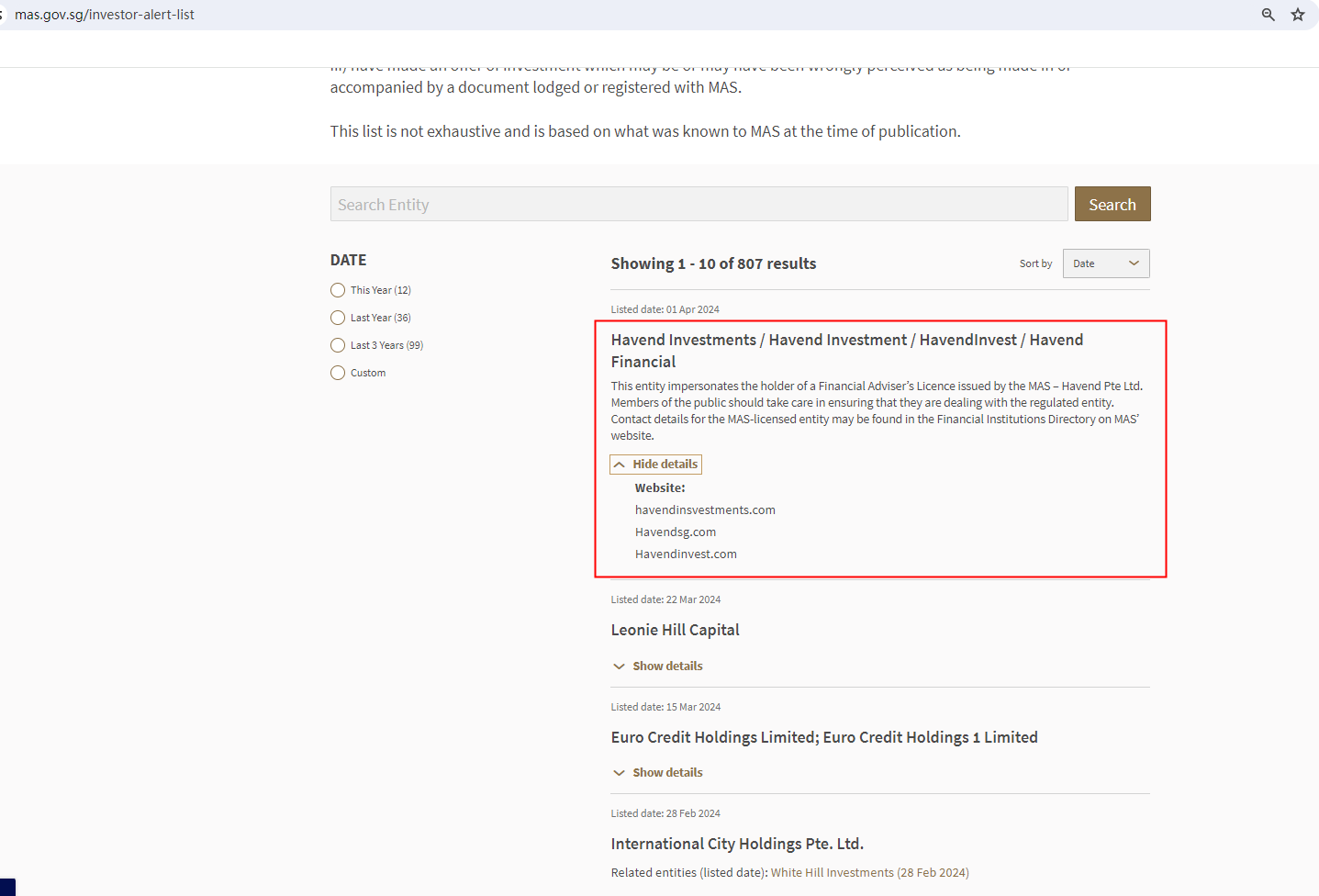The image size is (1319, 896).
Task: Click the Leonie Hill Capital heading
Action: coord(675,630)
